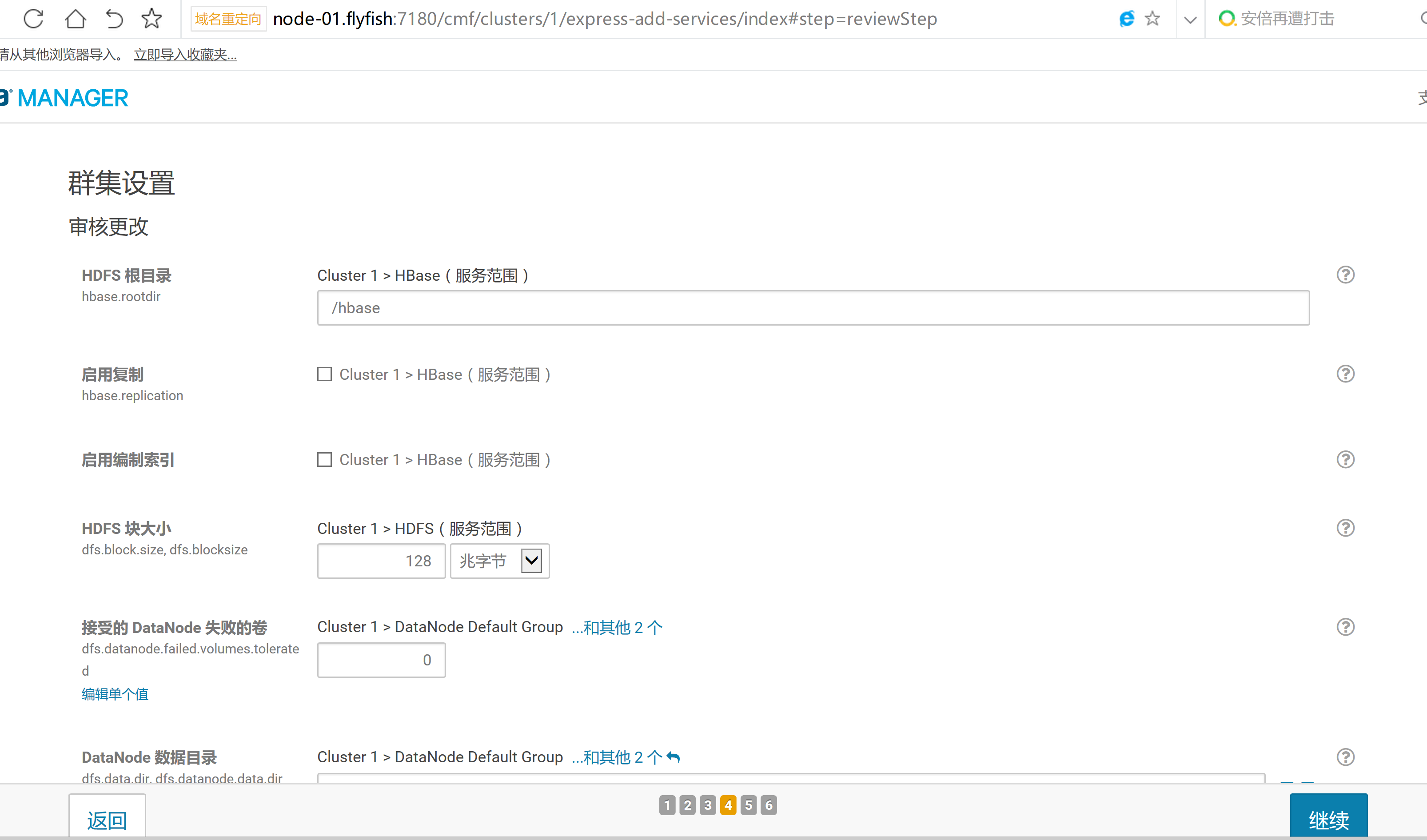Viewport: 1427px width, 840px height.
Task: Click the bookmark star icon beside home
Action: [151, 19]
